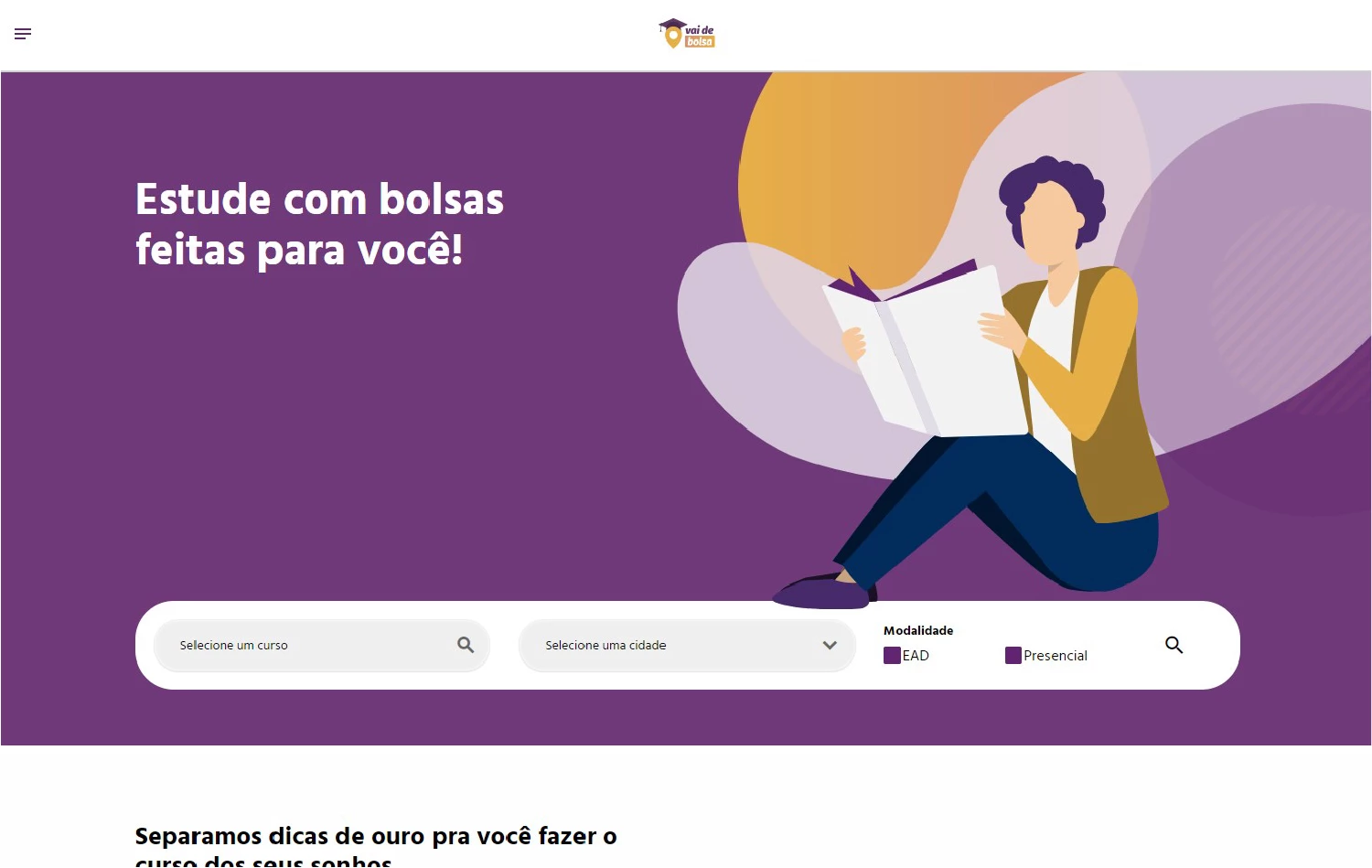Toggle EAD by clicking its label text
The image size is (1372, 868).
pos(916,656)
